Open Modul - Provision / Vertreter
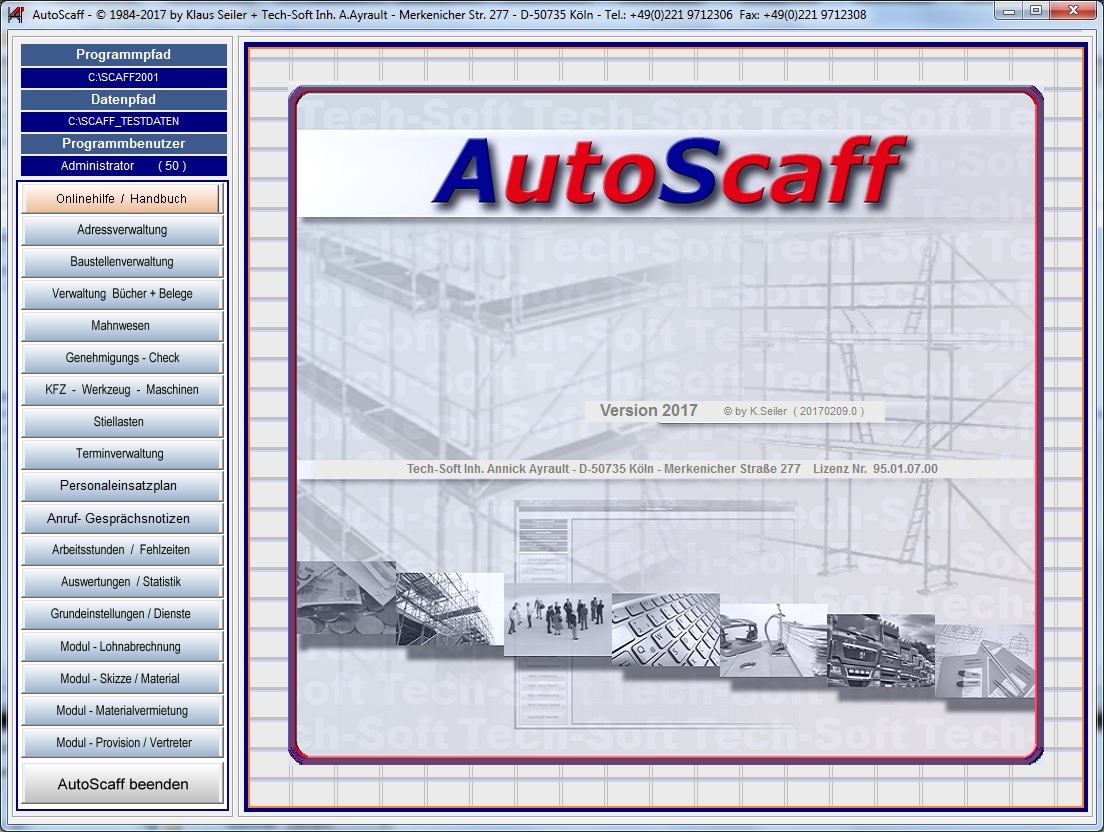Screen dimensions: 1104x832 click(122, 743)
